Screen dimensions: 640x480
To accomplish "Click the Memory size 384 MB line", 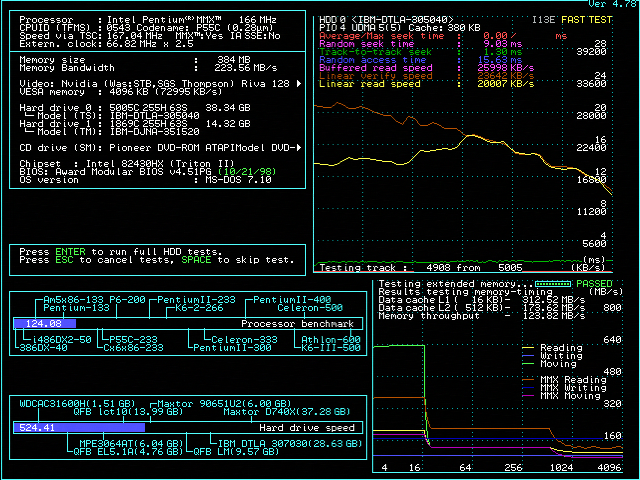I will [135, 60].
